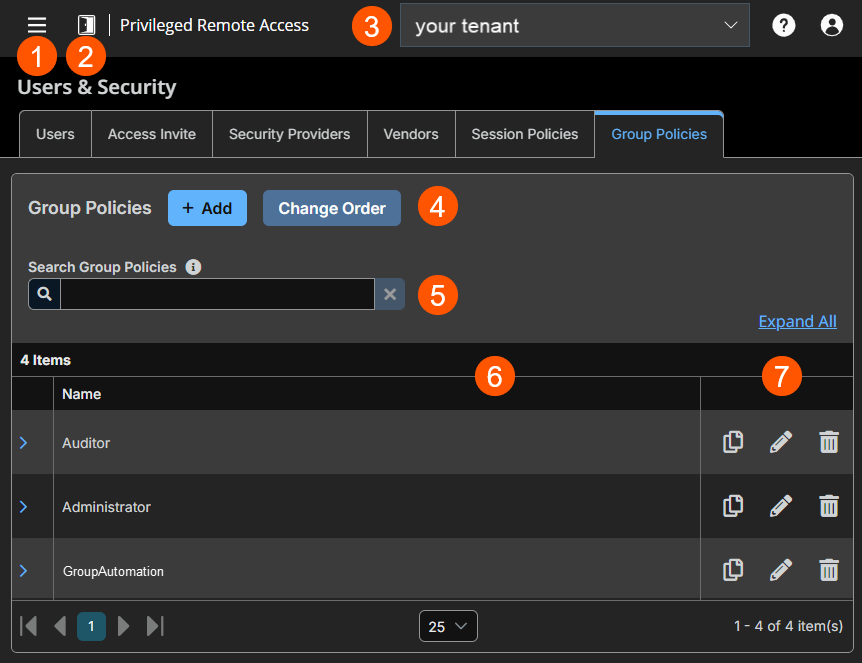Edit the Administrator group policy
The width and height of the screenshot is (862, 663).
tap(781, 506)
